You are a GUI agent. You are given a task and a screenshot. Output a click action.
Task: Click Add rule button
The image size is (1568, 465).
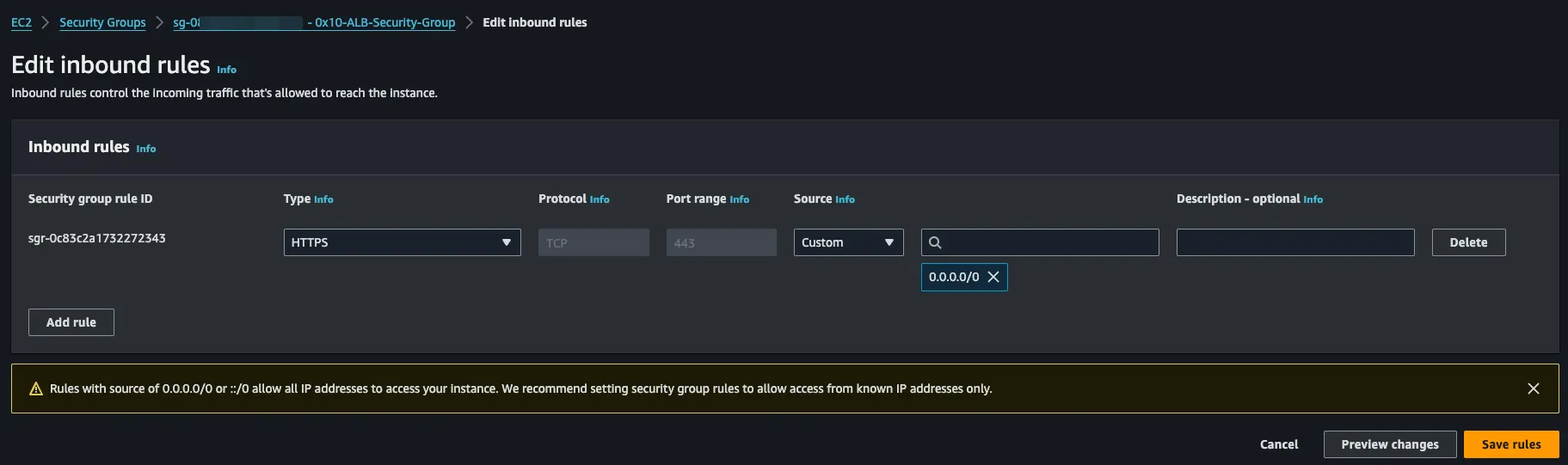pos(71,322)
